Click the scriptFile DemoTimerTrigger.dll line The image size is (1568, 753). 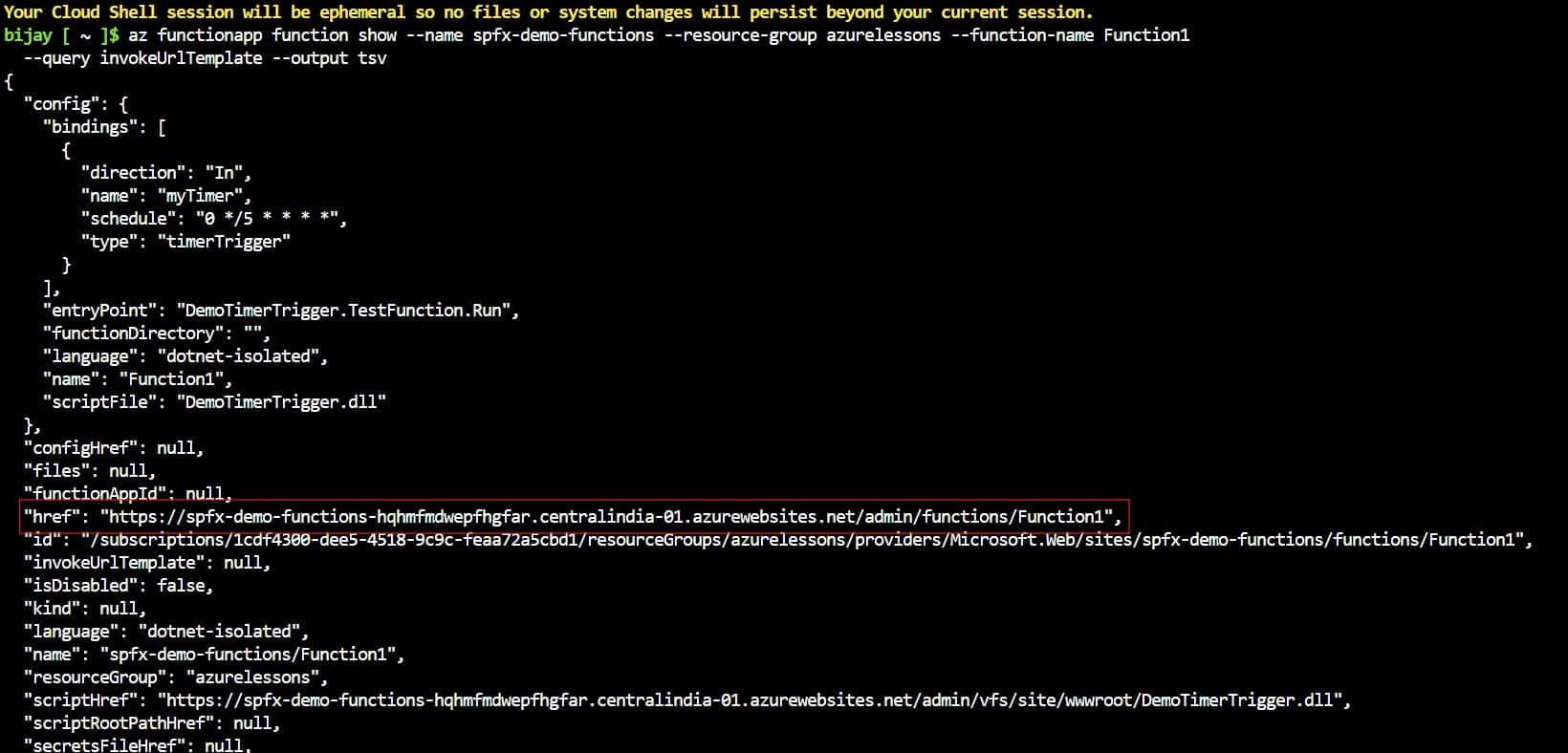coord(214,402)
